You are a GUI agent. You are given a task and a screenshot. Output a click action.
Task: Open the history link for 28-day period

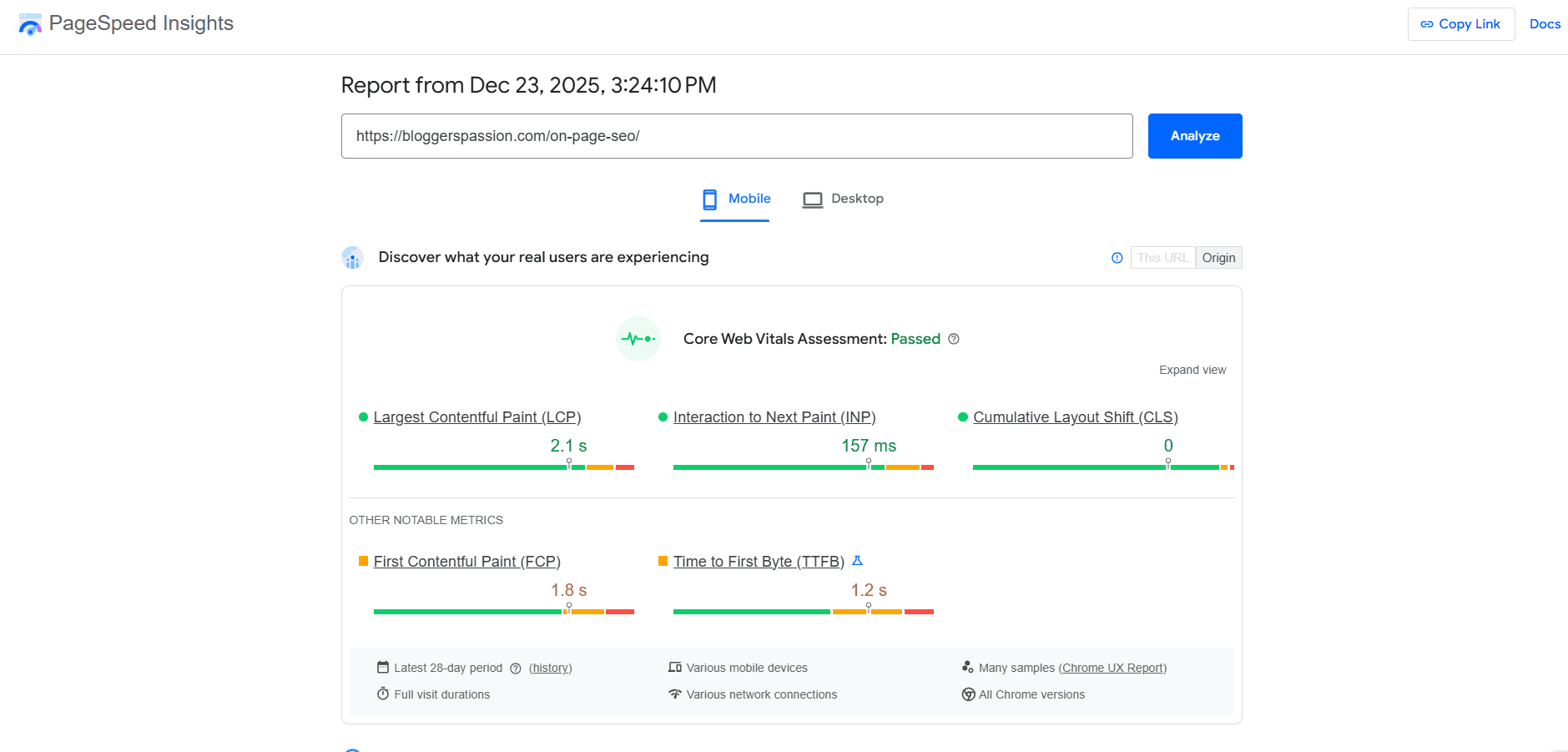tap(550, 668)
